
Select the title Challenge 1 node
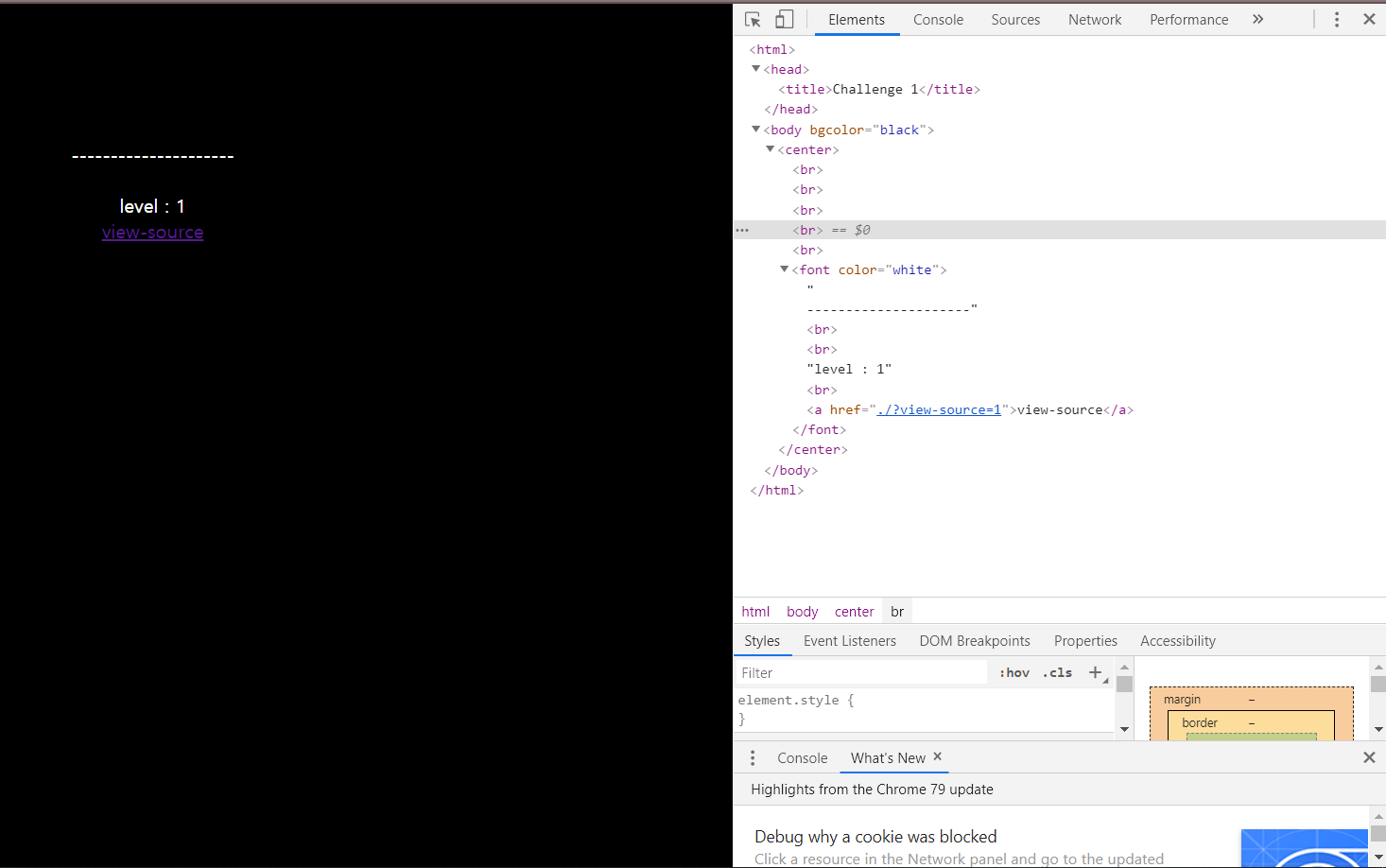click(x=879, y=89)
